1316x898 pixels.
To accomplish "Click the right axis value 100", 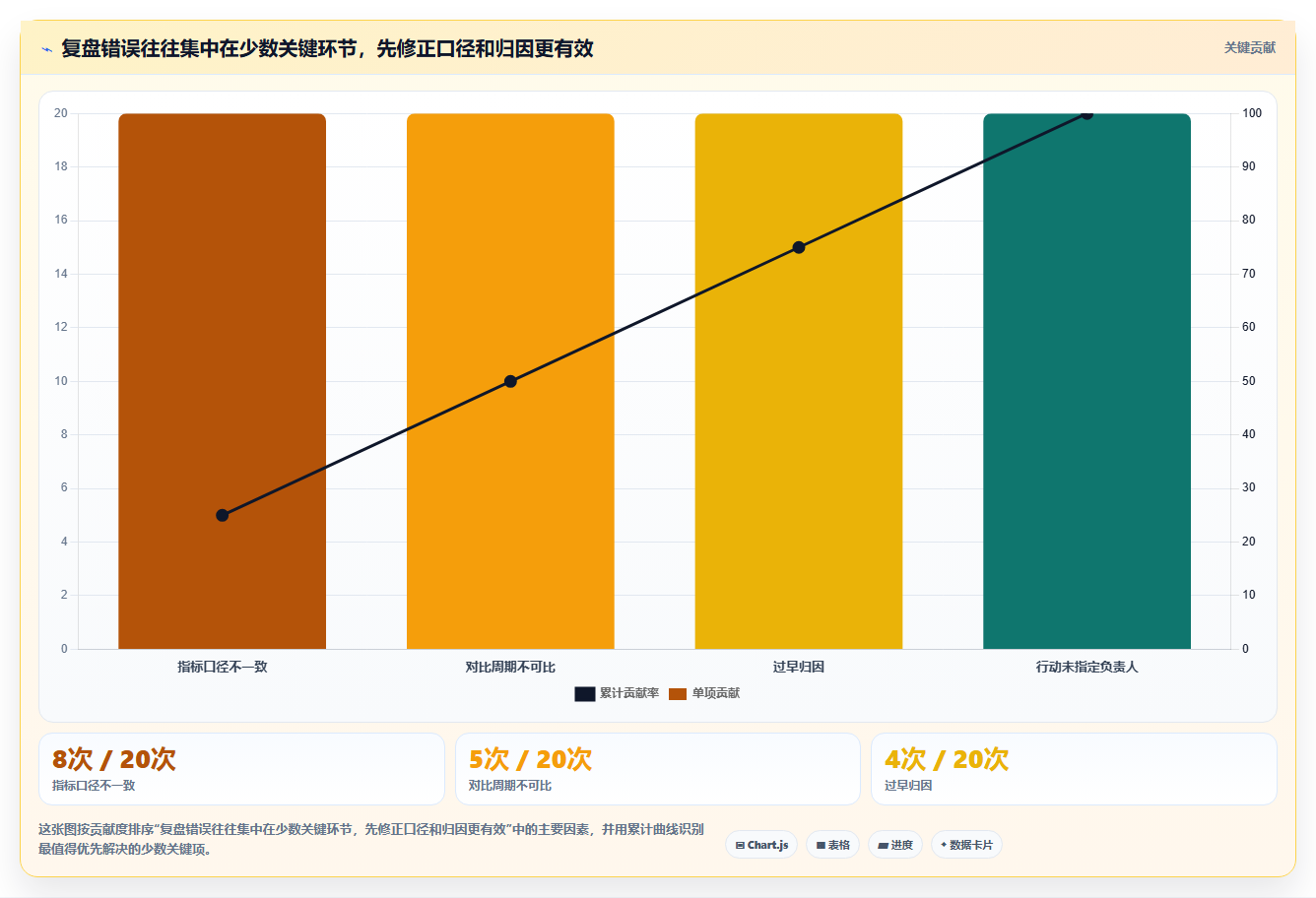I will [1252, 113].
